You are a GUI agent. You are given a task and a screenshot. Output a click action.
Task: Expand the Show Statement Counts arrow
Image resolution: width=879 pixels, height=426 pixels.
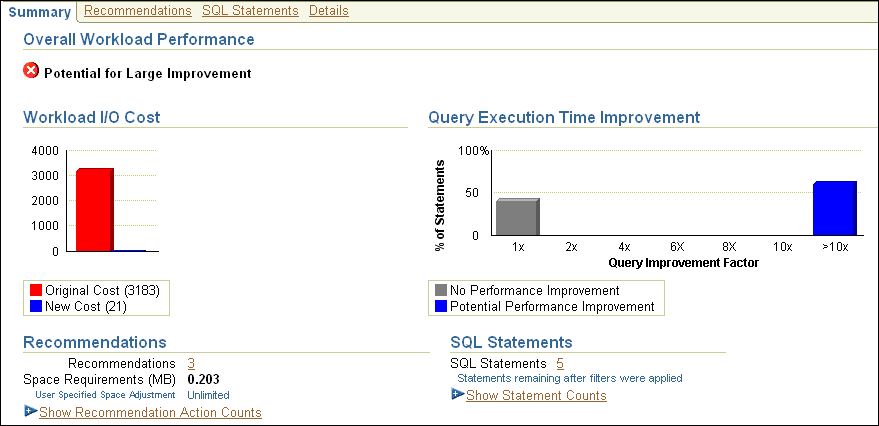click(x=458, y=395)
